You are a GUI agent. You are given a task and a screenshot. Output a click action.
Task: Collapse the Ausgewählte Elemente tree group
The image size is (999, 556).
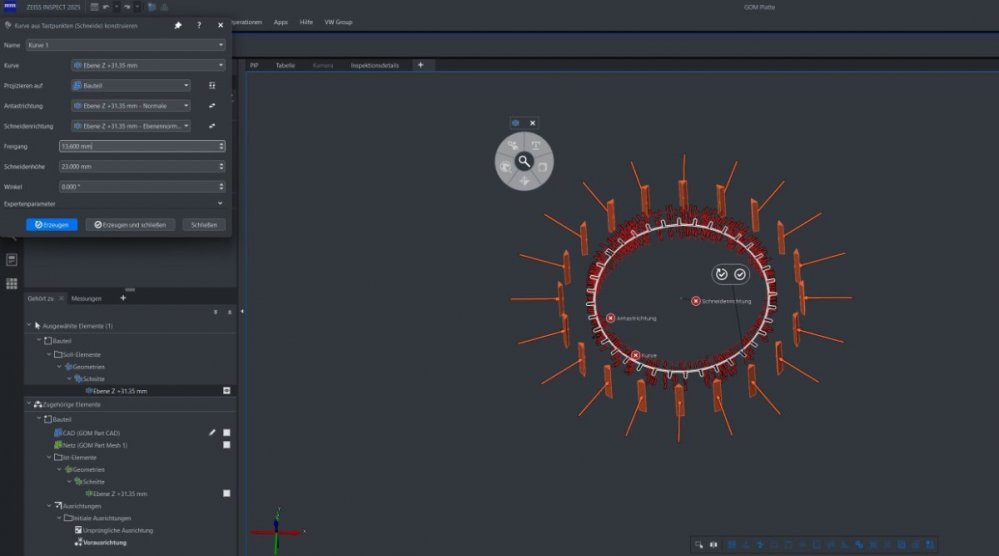pyautogui.click(x=28, y=326)
